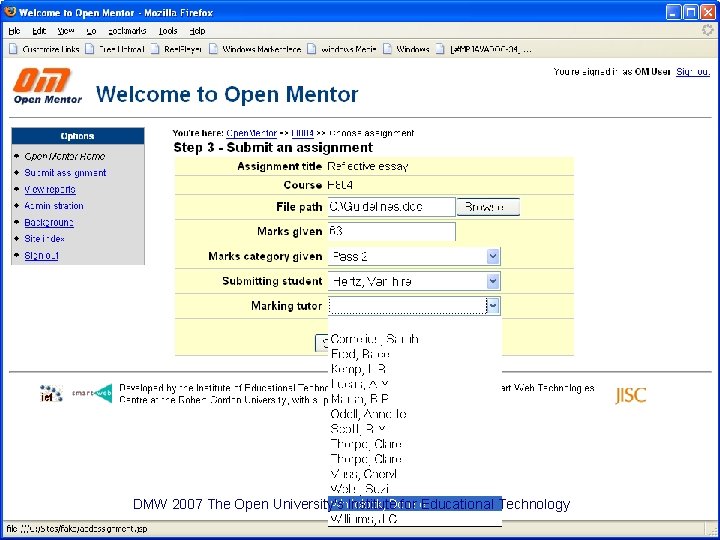Screen dimensions: 720x540
Task: Open the Tools menu
Action: (168, 31)
